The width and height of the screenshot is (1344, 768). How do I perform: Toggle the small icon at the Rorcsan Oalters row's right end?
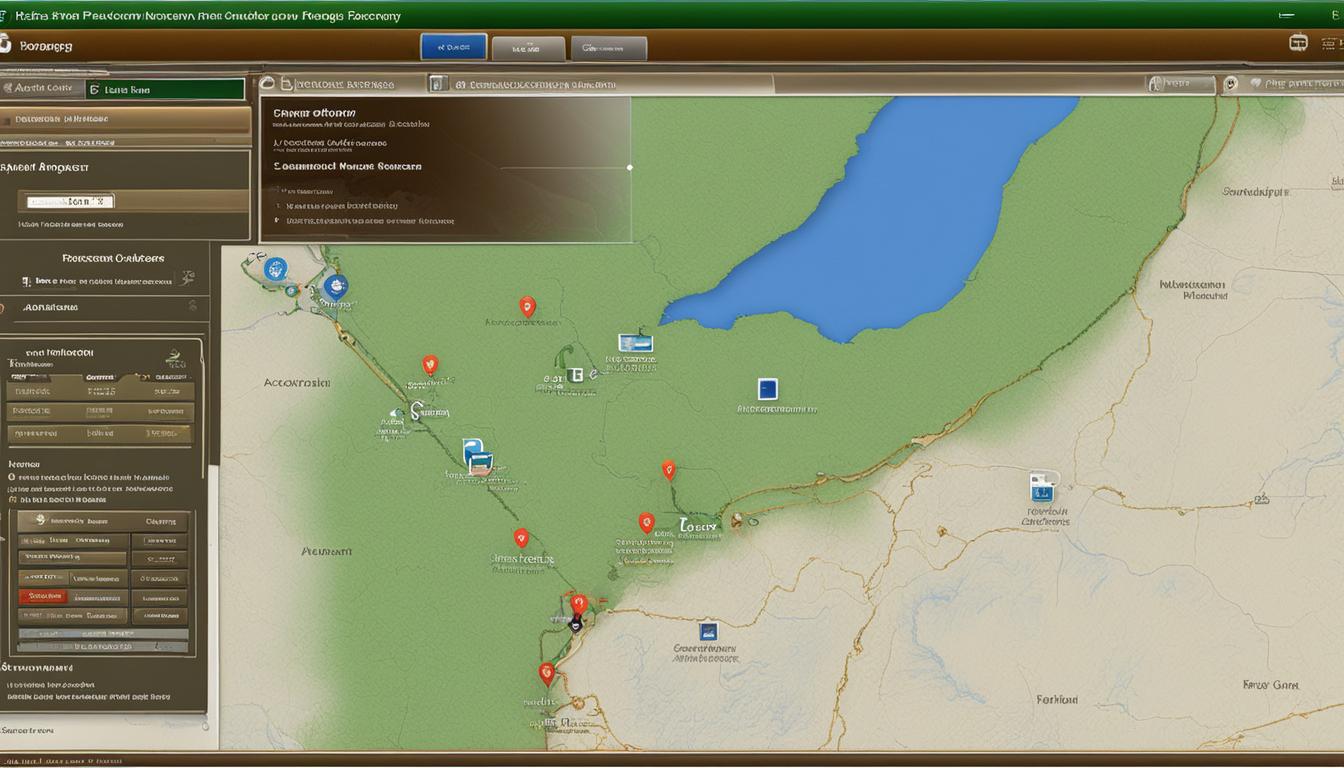(186, 278)
